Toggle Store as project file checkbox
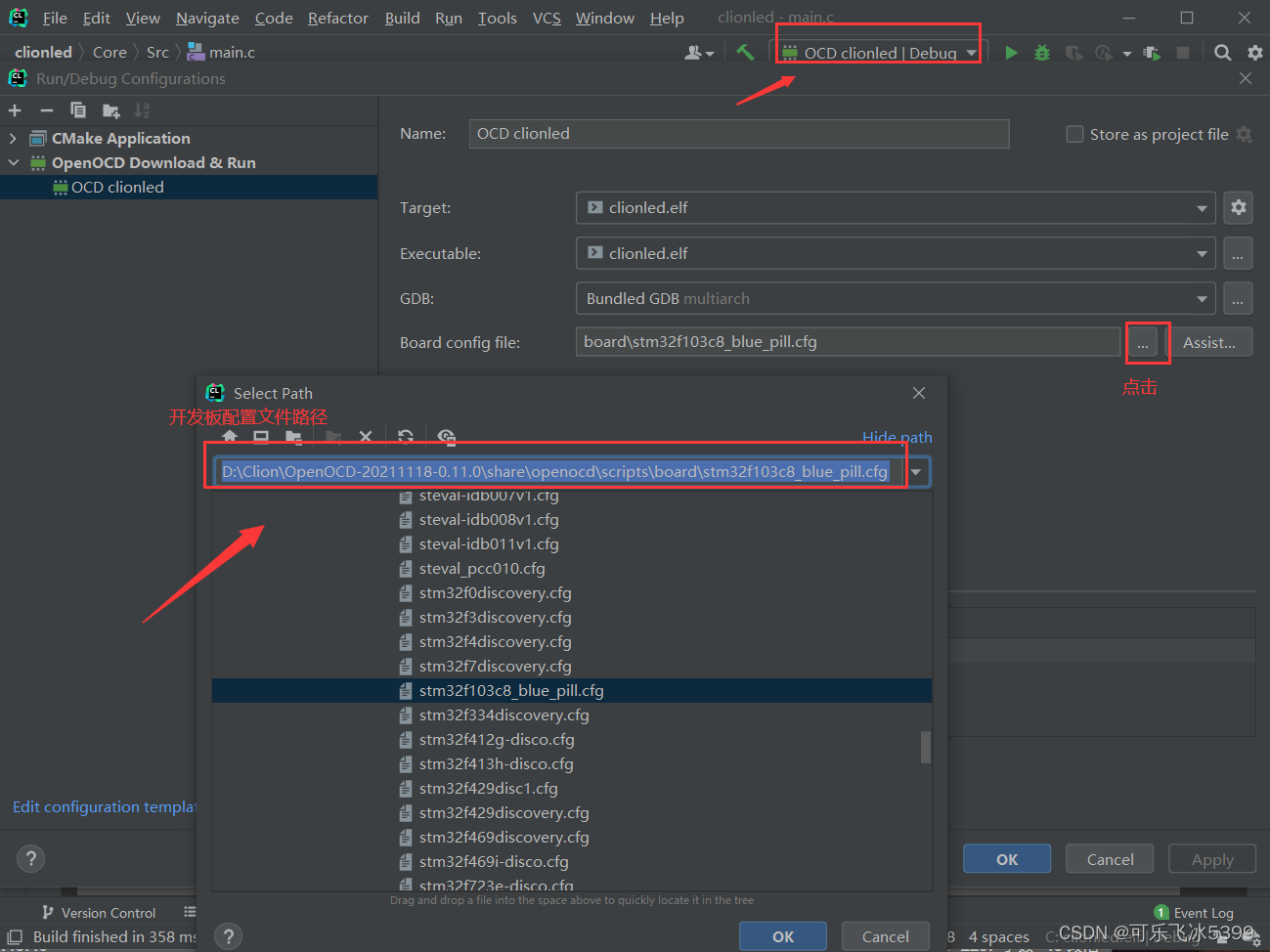1270x952 pixels. point(1074,134)
